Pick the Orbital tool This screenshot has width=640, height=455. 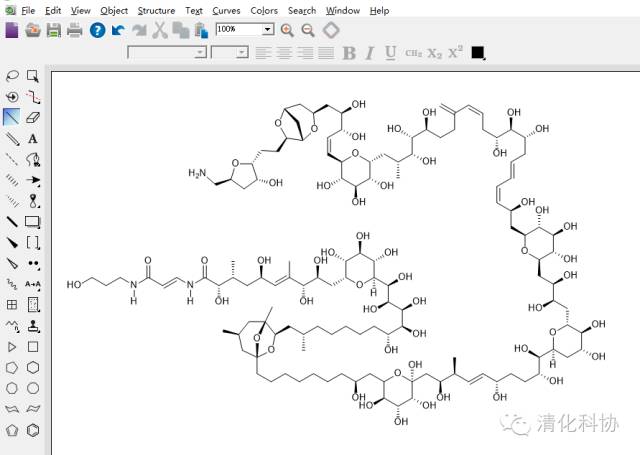[x=33, y=201]
